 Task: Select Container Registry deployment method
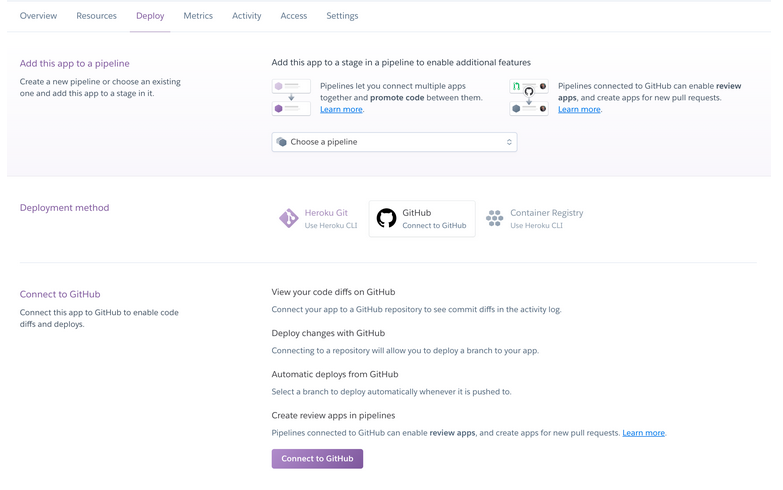click(534, 218)
